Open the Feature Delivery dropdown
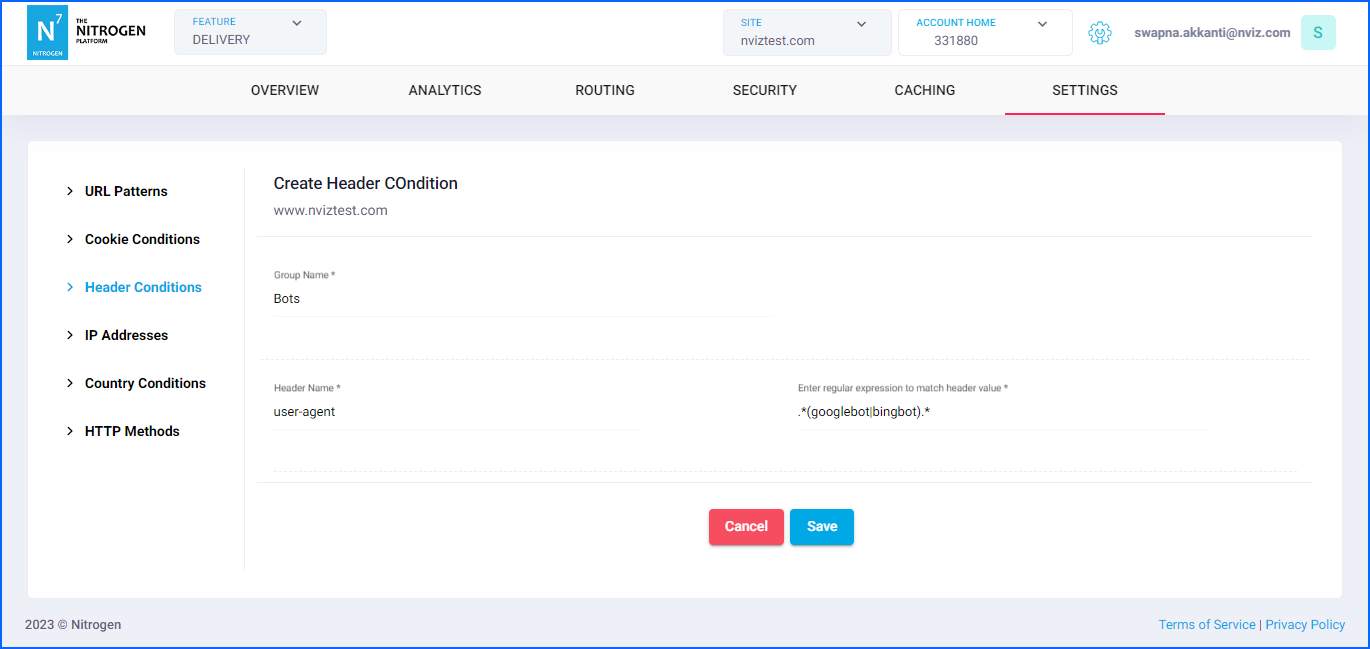This screenshot has width=1370, height=649. coord(250,32)
